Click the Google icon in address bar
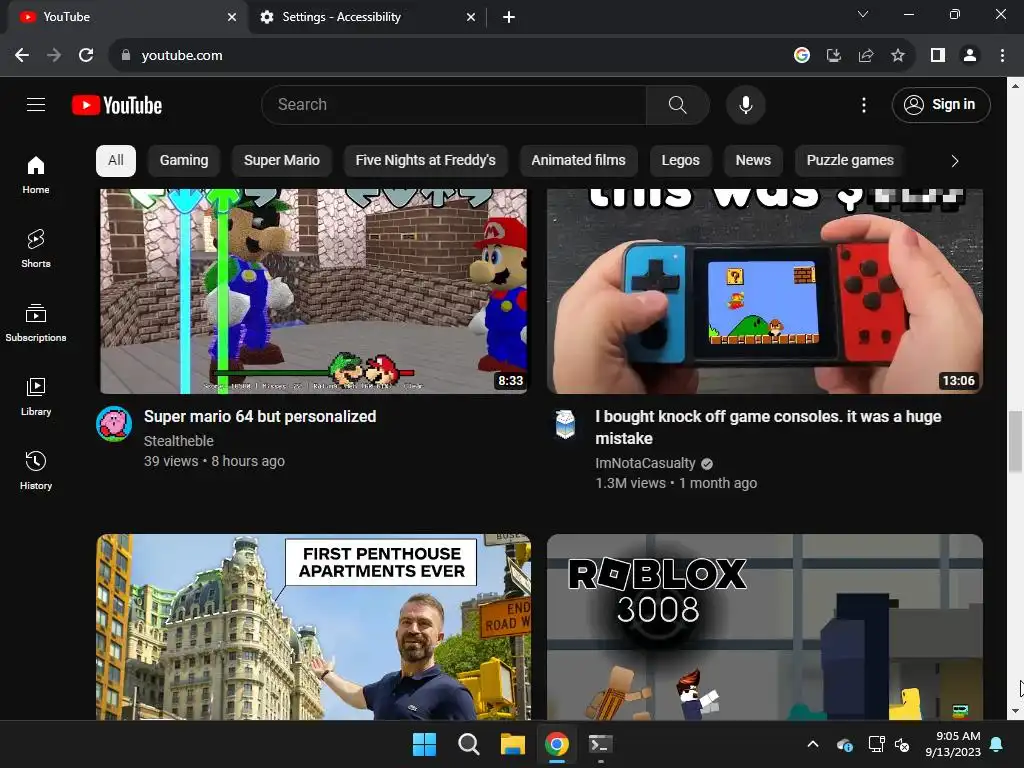 [801, 56]
